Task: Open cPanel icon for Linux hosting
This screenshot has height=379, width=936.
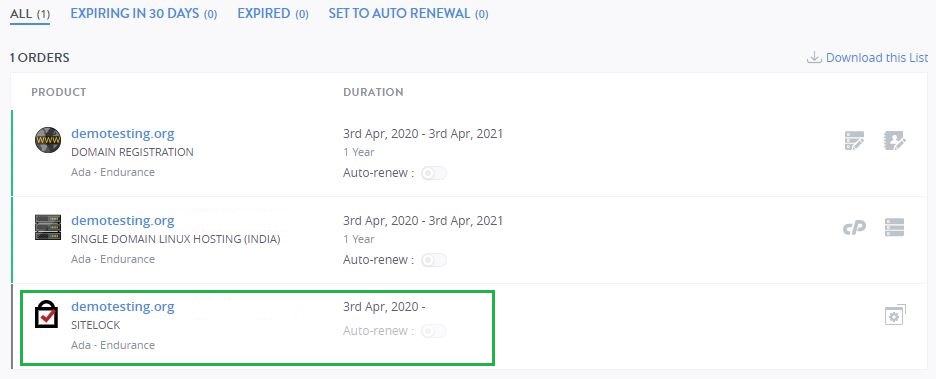Action: pyautogui.click(x=854, y=227)
